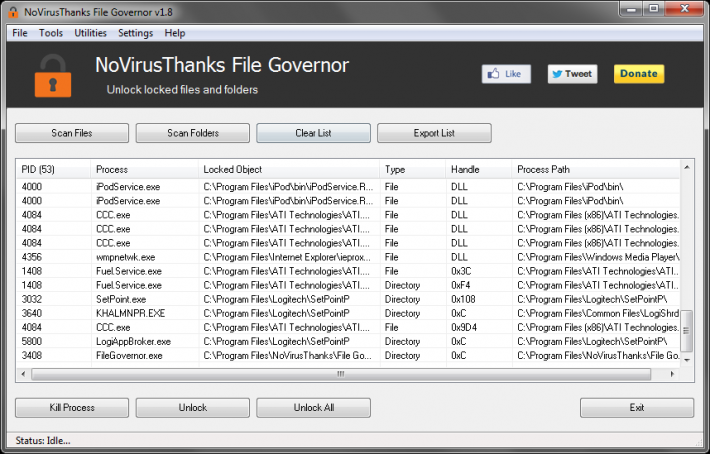Click PID 4356 cell
710x454 pixels.
(x=32, y=257)
